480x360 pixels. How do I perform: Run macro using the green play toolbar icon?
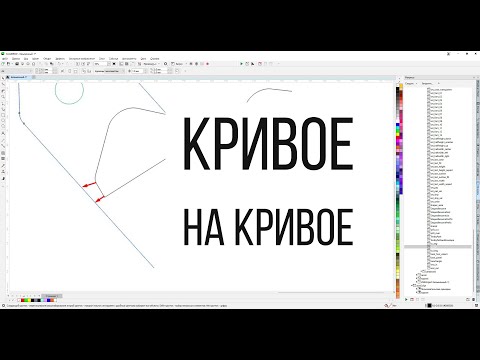pyautogui.click(x=242, y=63)
